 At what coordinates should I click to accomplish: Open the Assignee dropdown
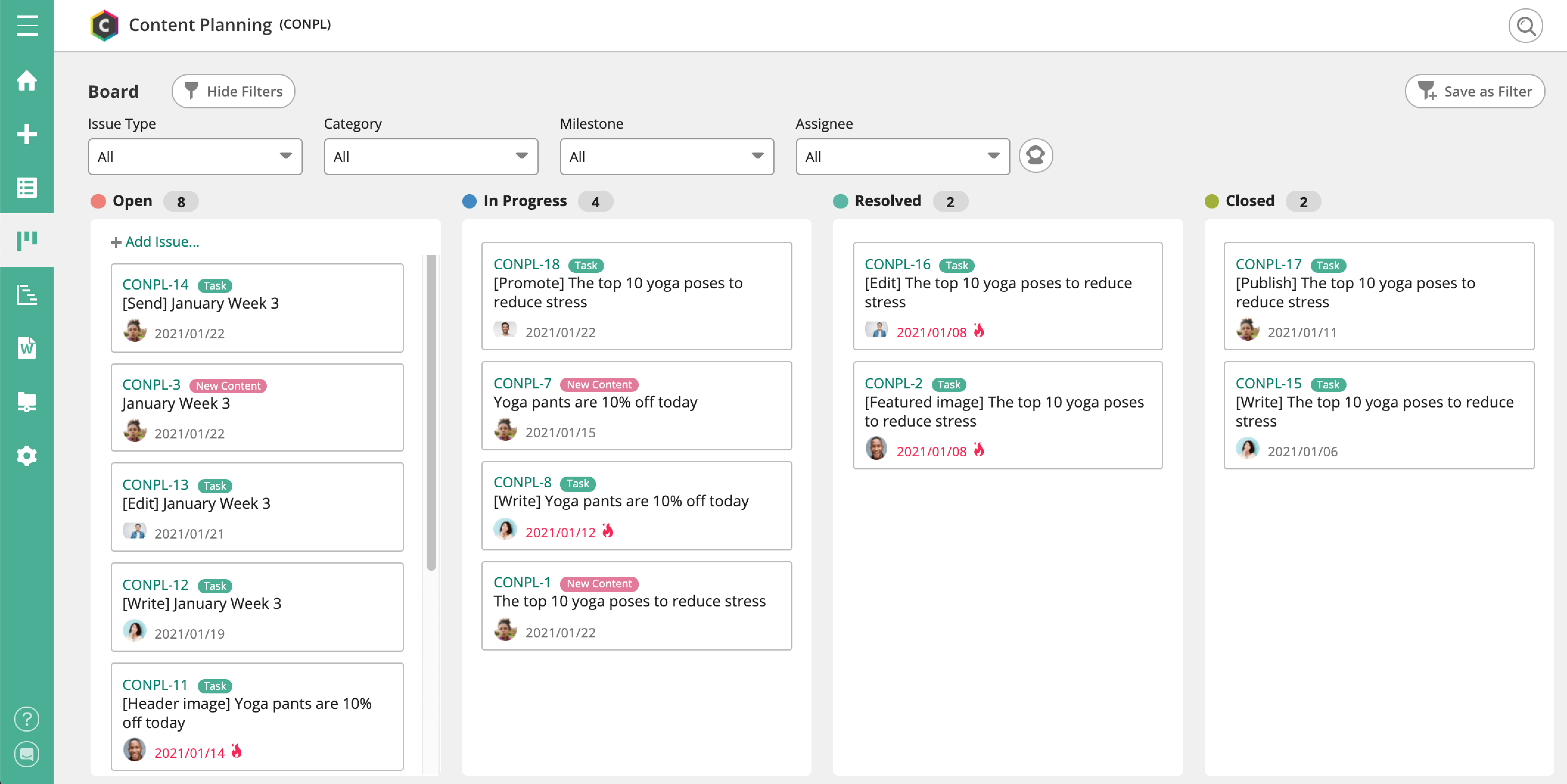pos(902,157)
